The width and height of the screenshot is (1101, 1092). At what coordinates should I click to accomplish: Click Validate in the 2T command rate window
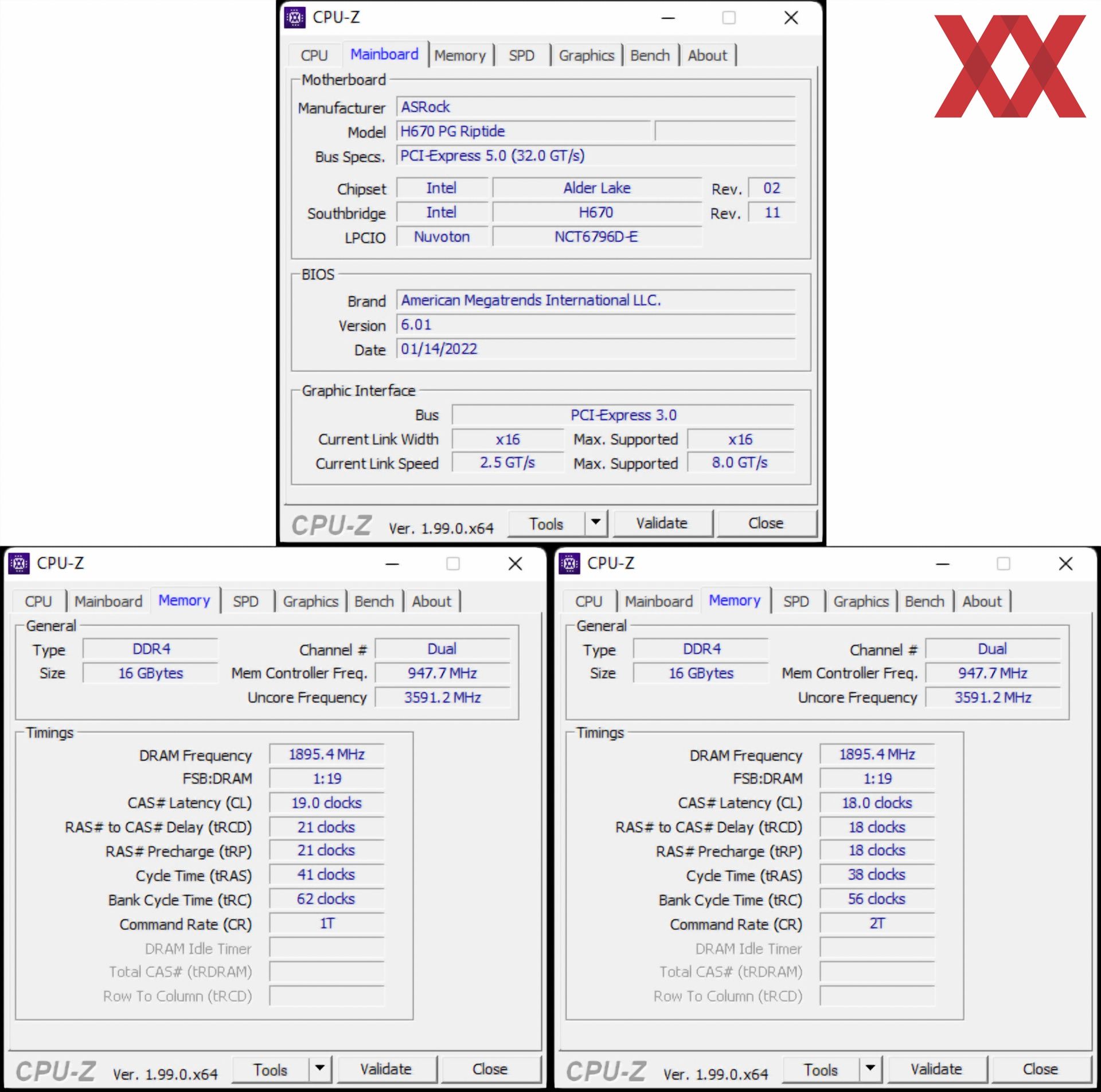pos(937,1069)
